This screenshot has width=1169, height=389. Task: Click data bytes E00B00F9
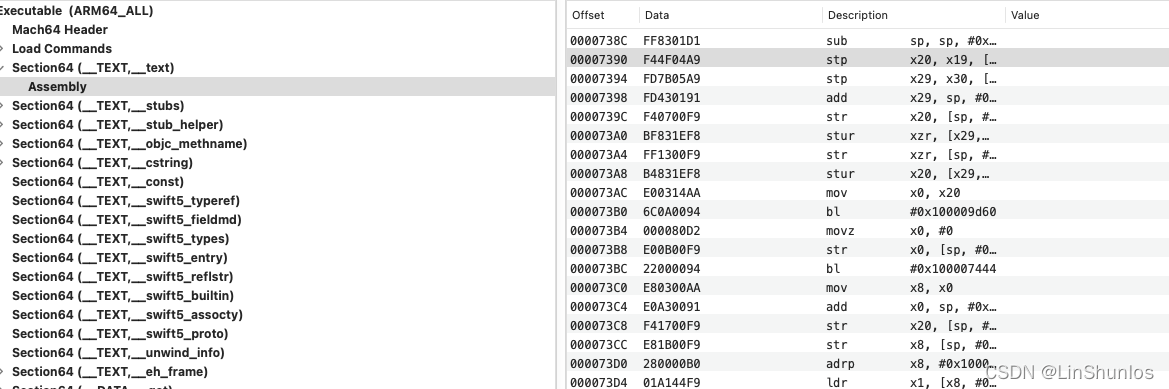672,249
